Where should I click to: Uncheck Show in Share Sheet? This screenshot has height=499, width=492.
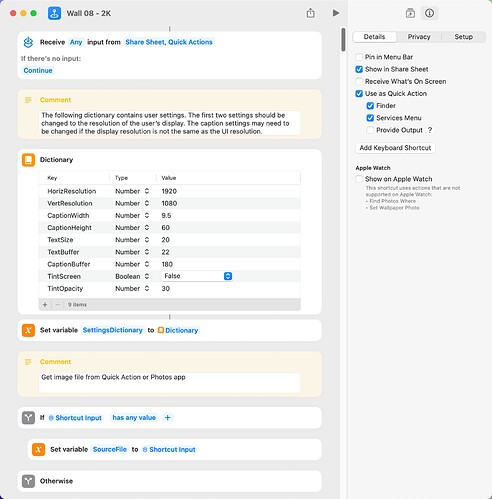coord(359,69)
